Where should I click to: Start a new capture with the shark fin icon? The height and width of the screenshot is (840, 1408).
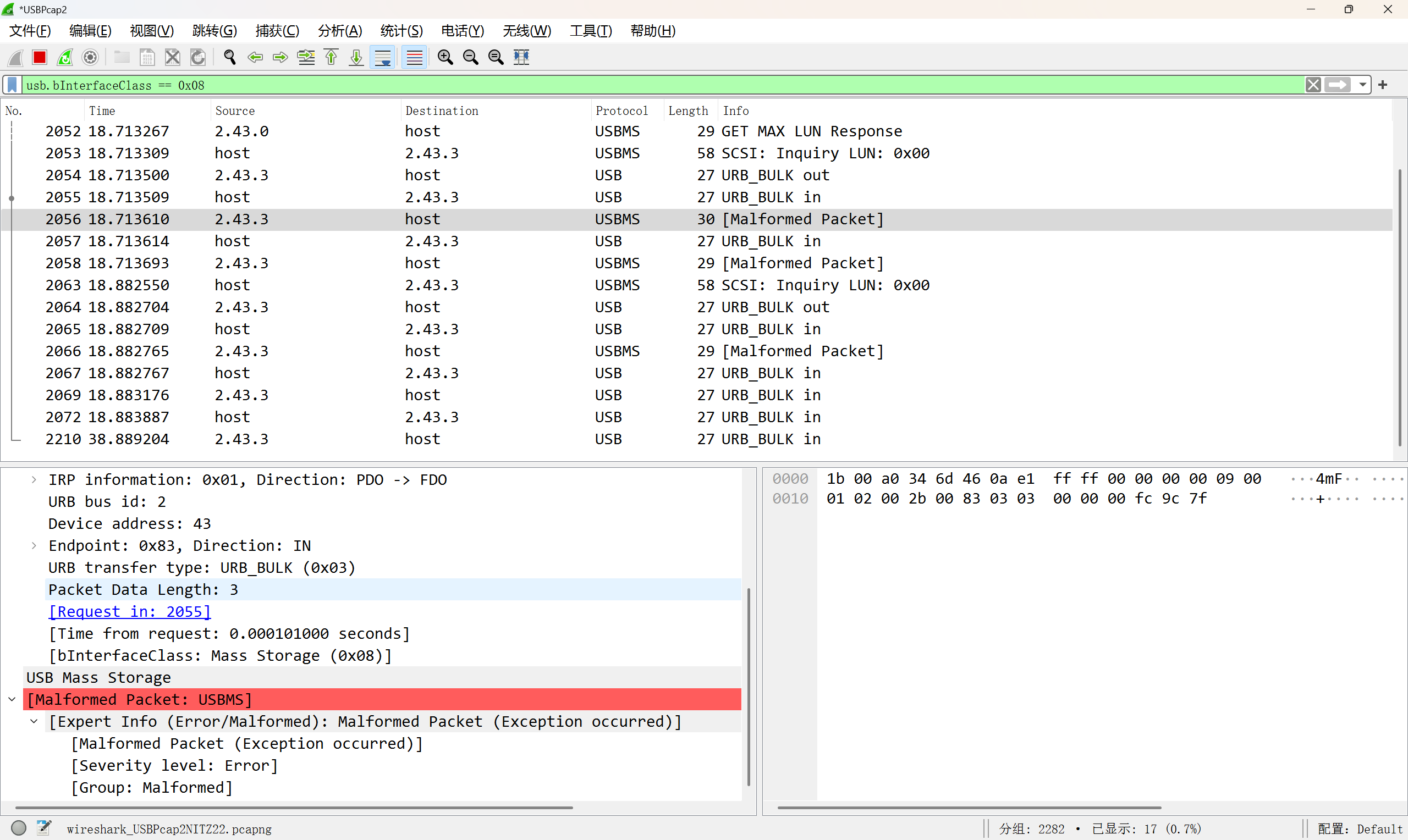coord(14,57)
